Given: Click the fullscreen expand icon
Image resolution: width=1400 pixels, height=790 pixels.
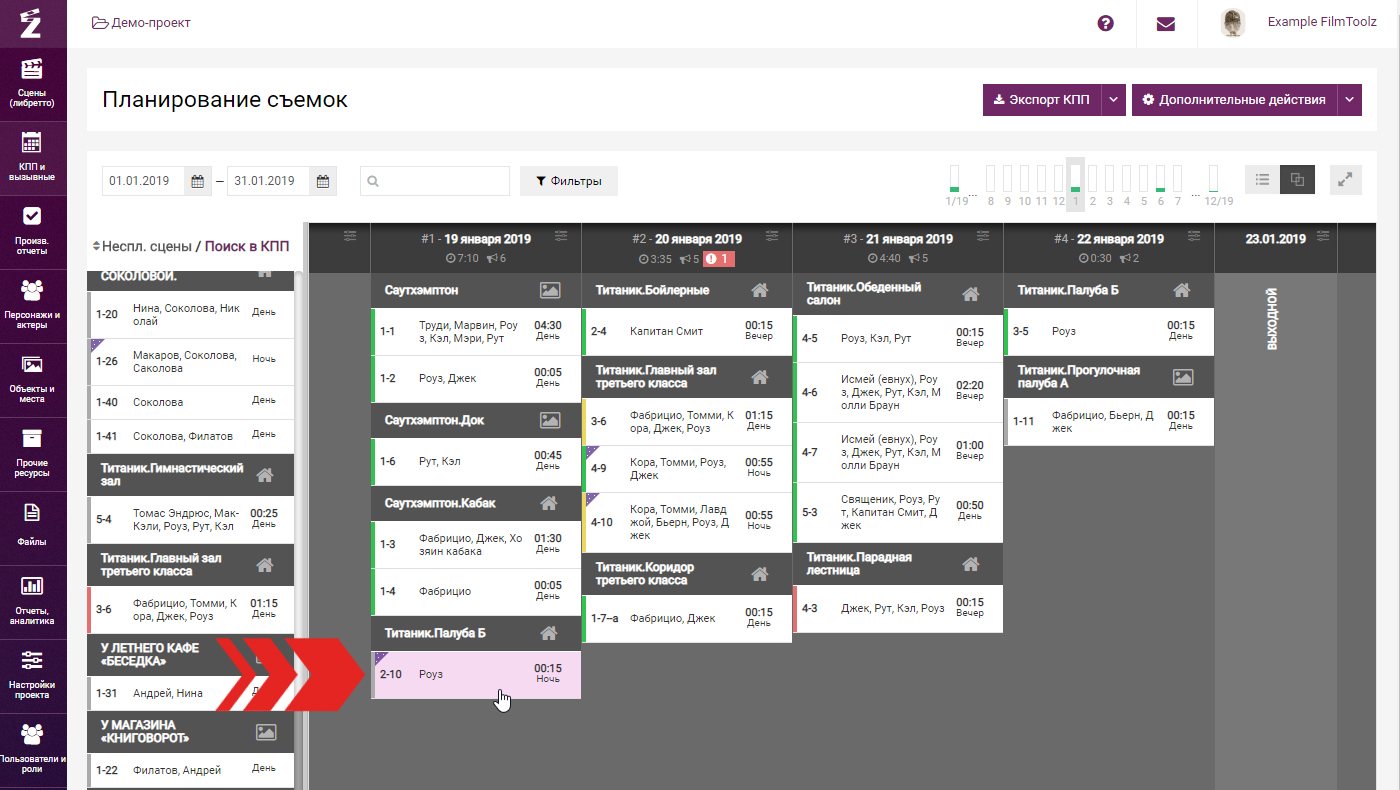Looking at the screenshot, I should point(1346,180).
